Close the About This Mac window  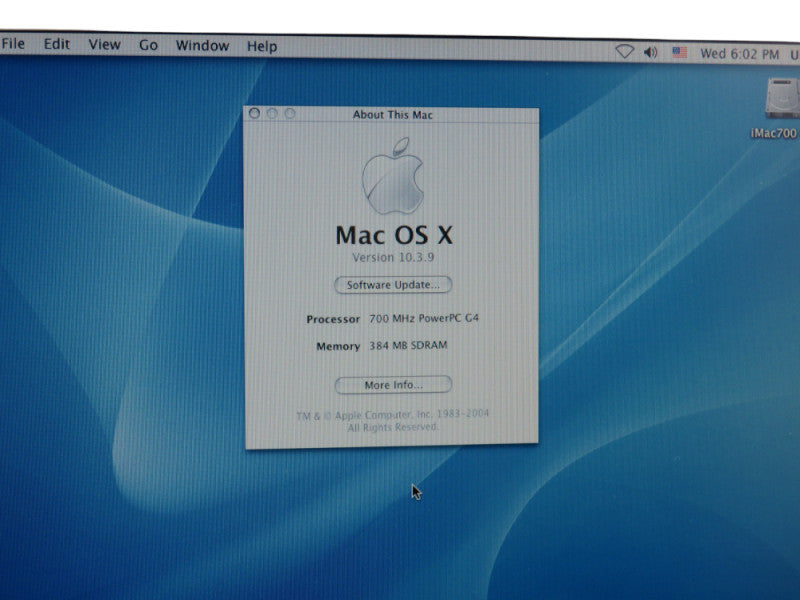[x=254, y=113]
